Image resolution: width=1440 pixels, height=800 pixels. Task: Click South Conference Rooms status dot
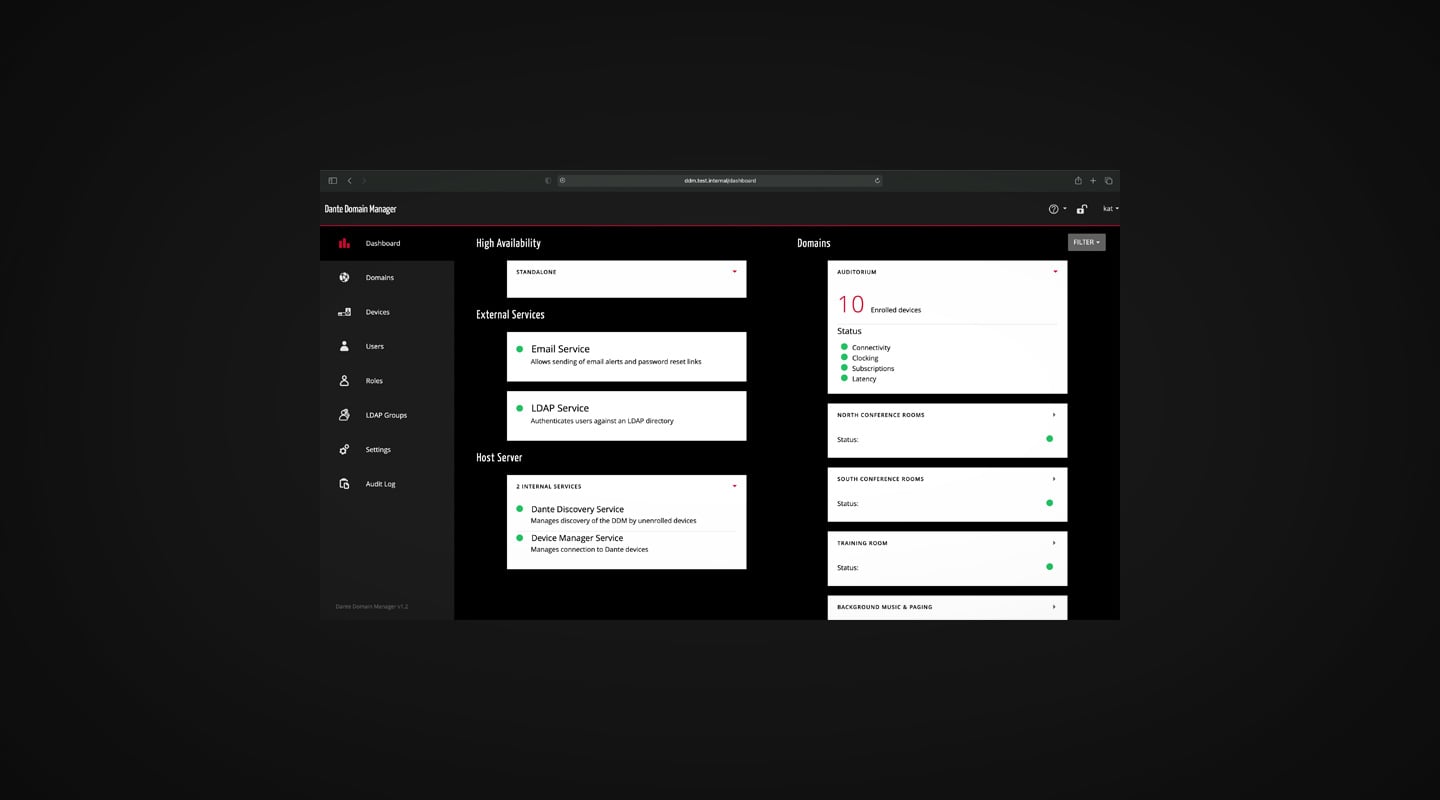tap(1049, 503)
